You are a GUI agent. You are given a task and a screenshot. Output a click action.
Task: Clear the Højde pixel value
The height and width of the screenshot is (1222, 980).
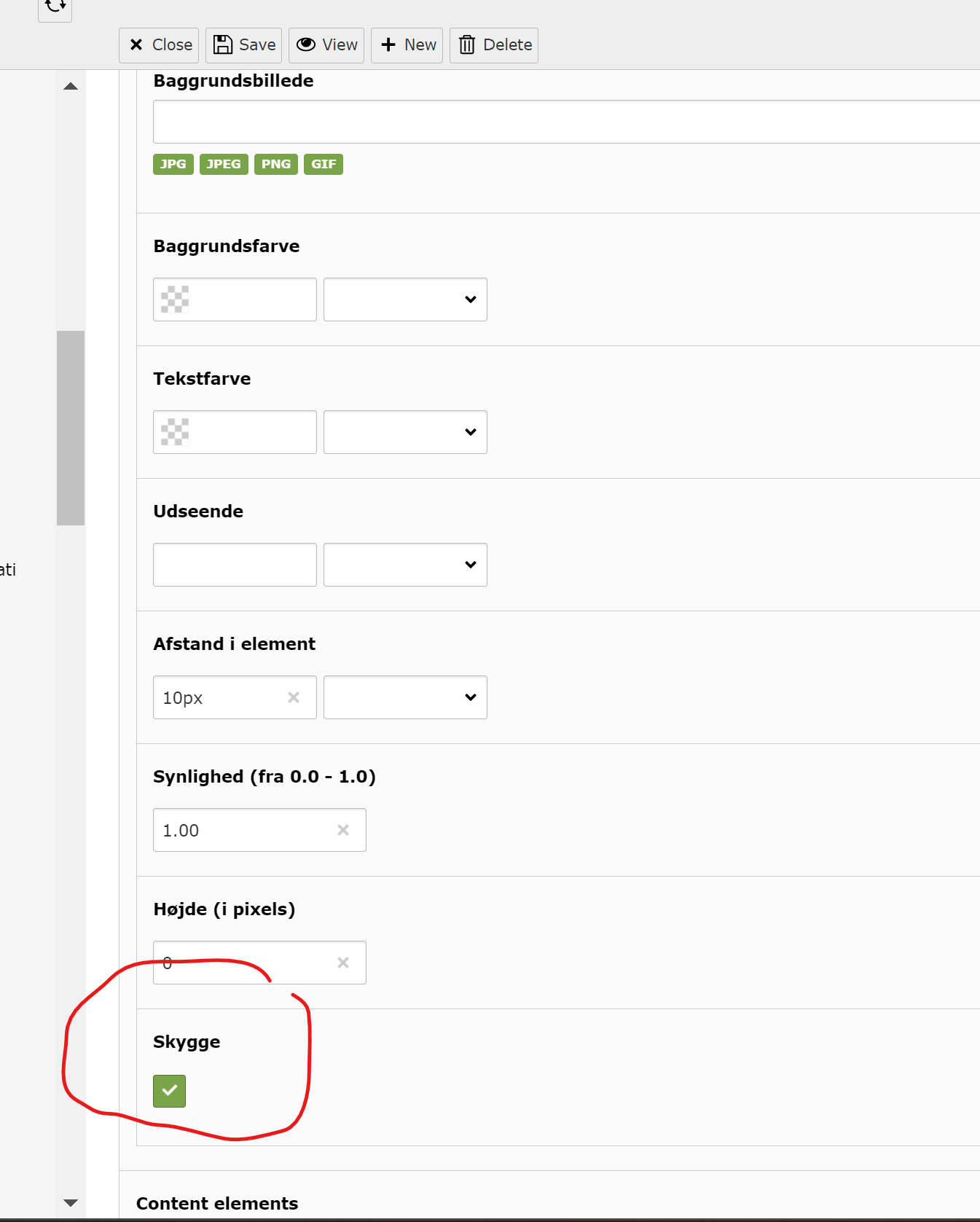(343, 963)
